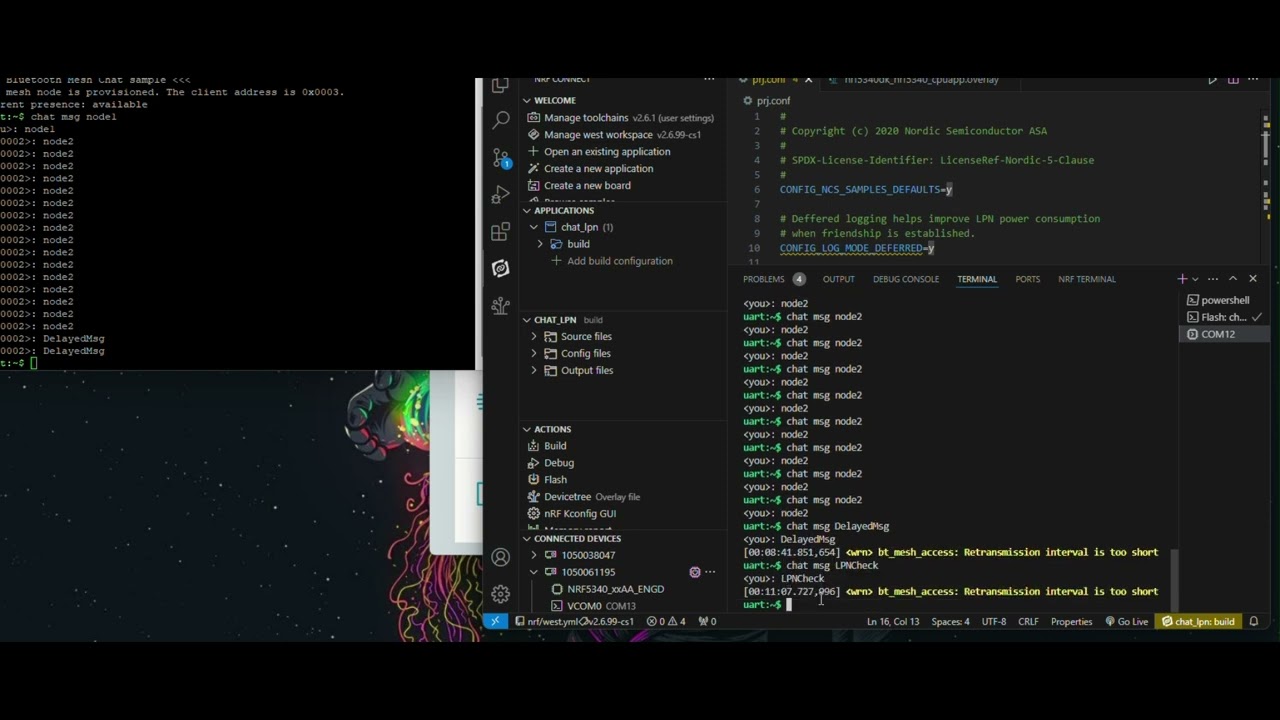Open notifications bell in status bar
This screenshot has height=720, width=1280.
pyautogui.click(x=1254, y=621)
